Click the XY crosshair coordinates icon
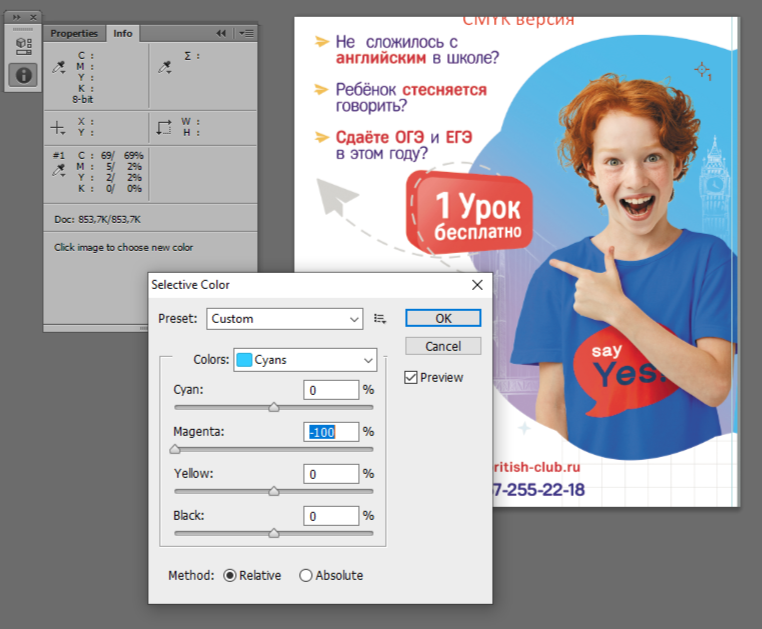 57,128
